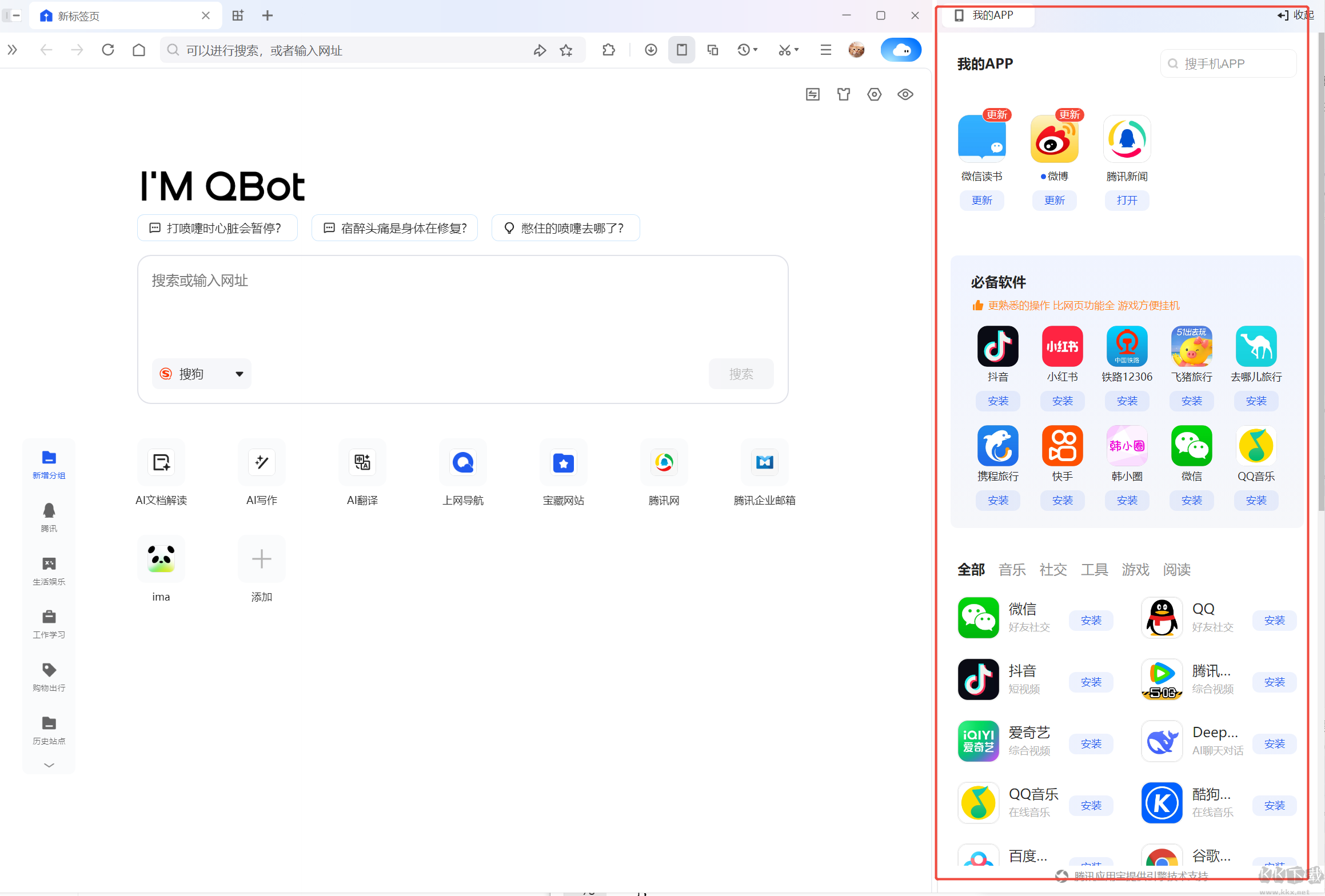
Task: Update 微信读书 with the 更新 button
Action: tap(981, 200)
